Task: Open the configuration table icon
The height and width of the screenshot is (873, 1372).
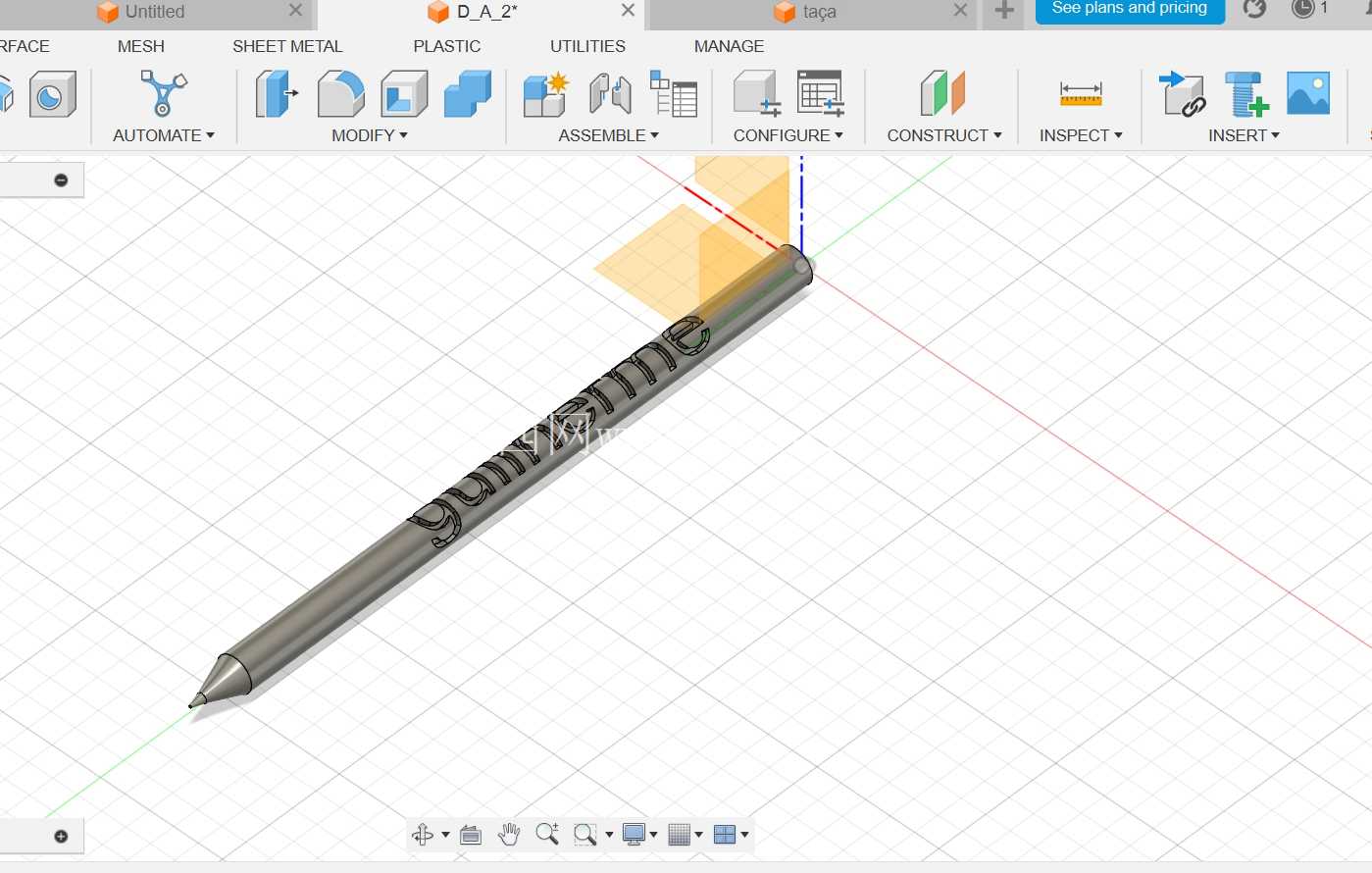Action: [x=821, y=94]
